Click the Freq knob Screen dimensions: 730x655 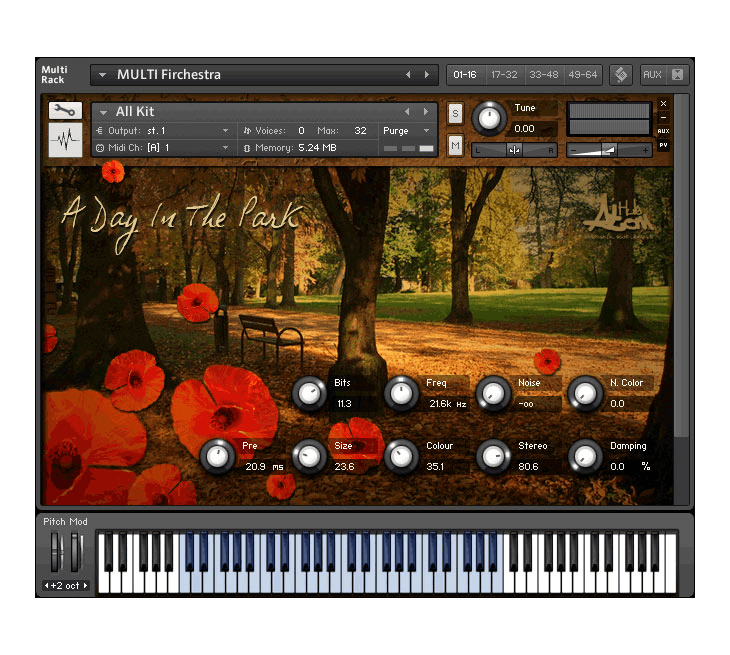point(401,393)
